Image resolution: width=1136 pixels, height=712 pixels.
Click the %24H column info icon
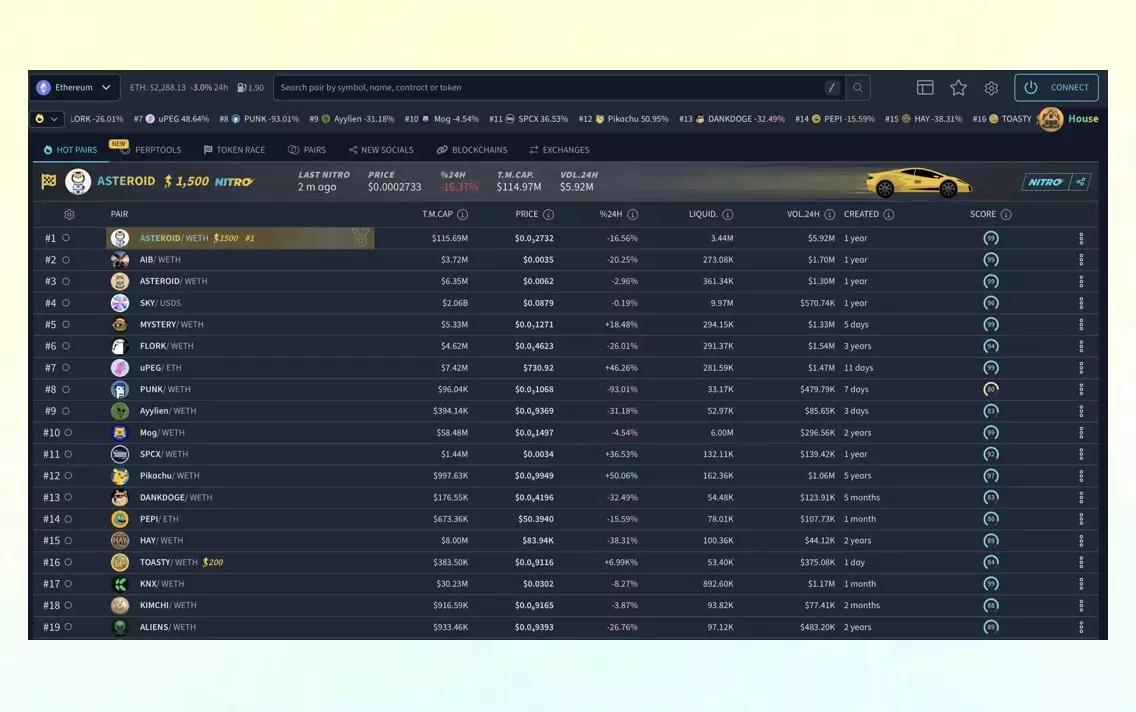pyautogui.click(x=632, y=214)
